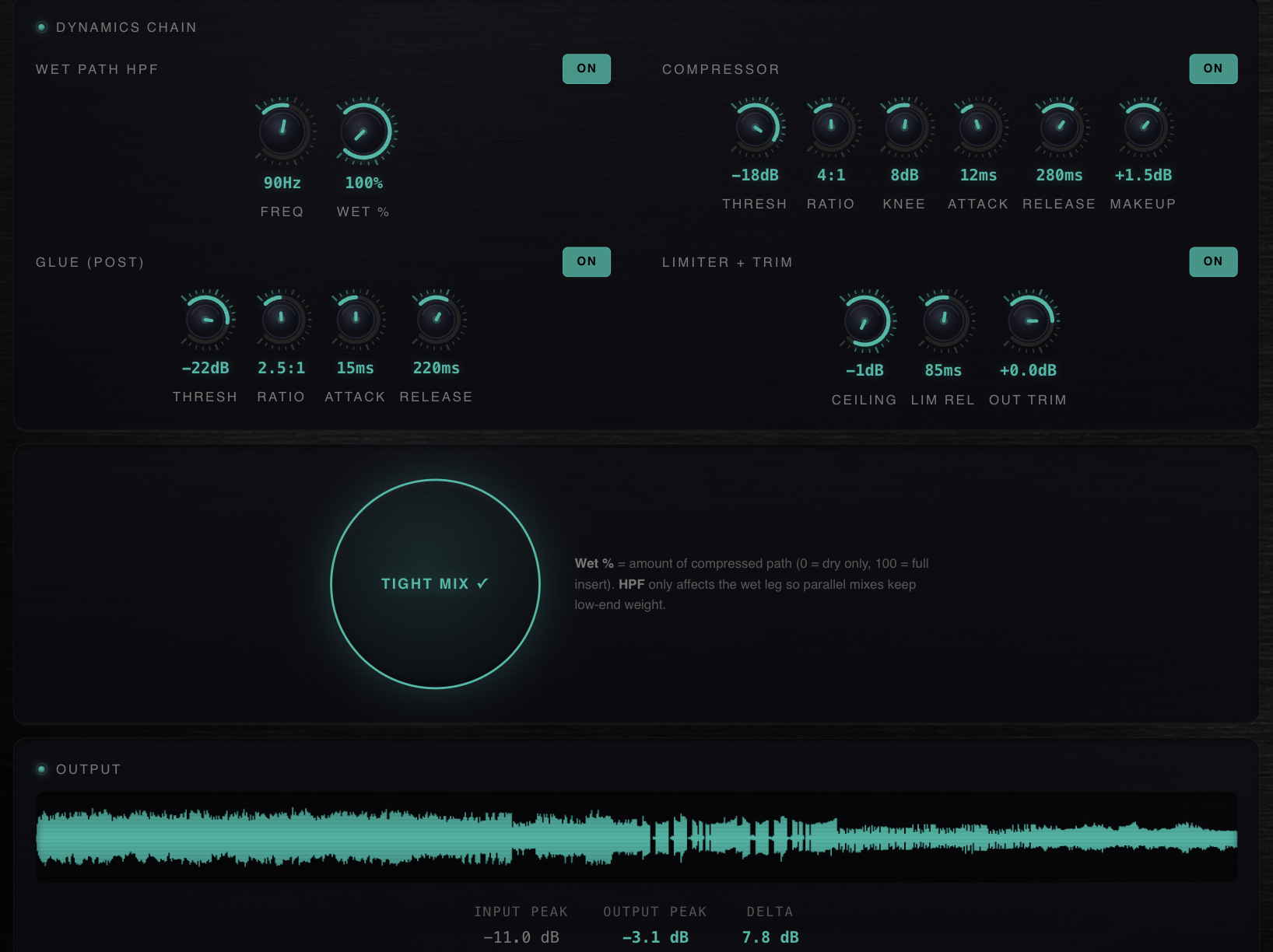Click the Output waveform display
Viewport: 1273px width, 952px height.
tap(636, 837)
